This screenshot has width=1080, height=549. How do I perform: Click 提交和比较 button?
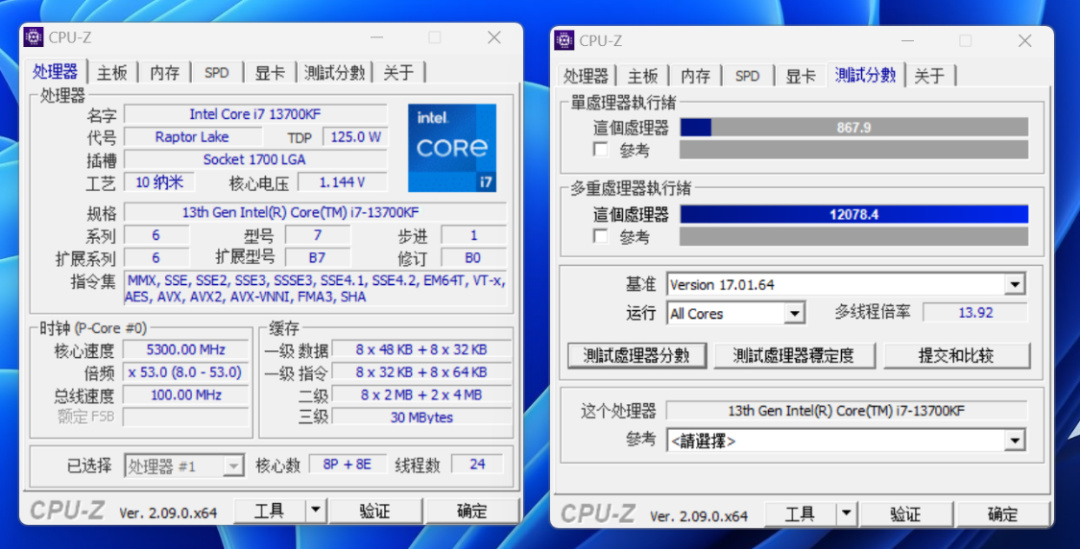[x=955, y=355]
